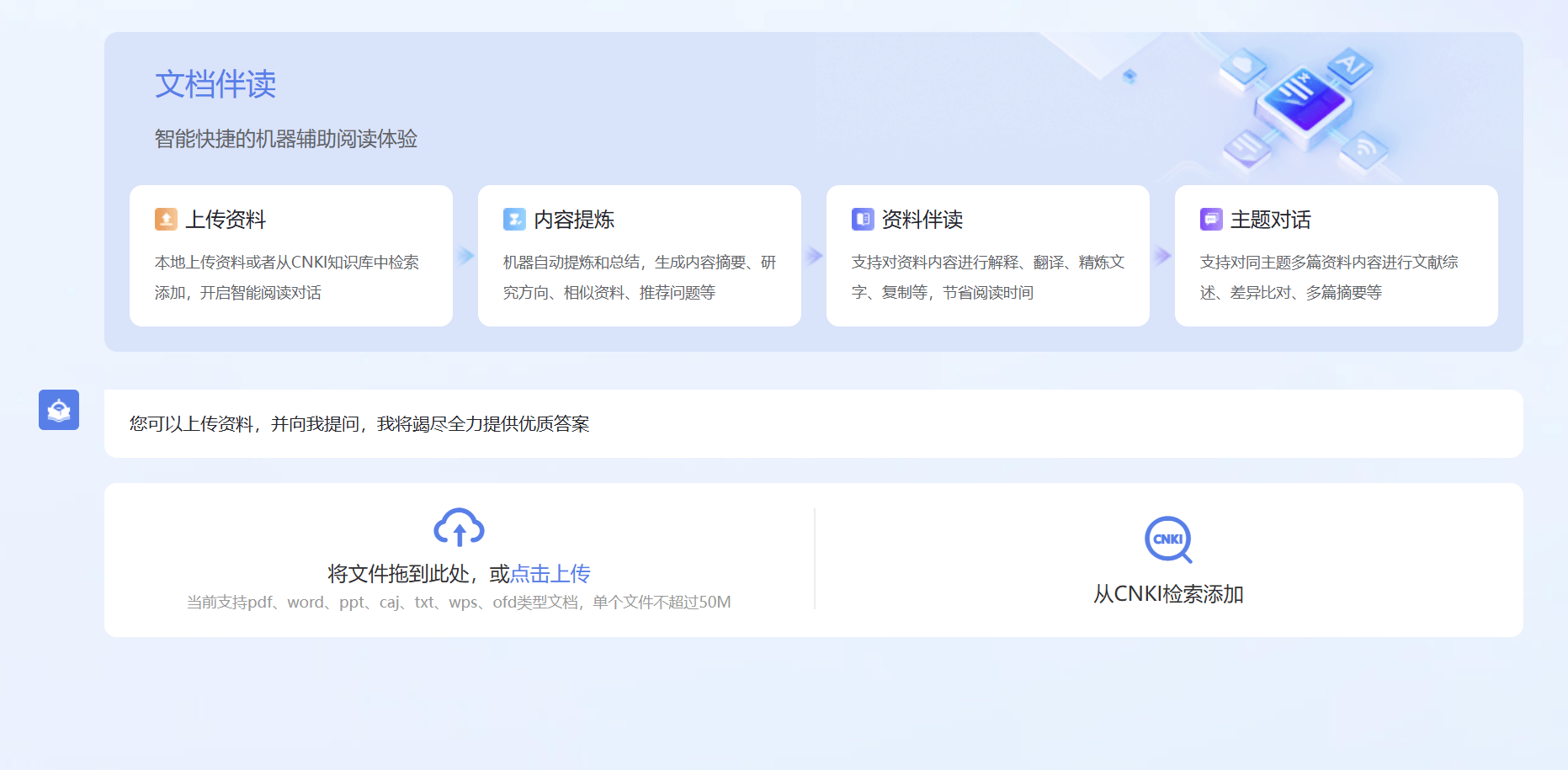Click the arrow between 内容提炼 and 资料伴读

tap(814, 255)
